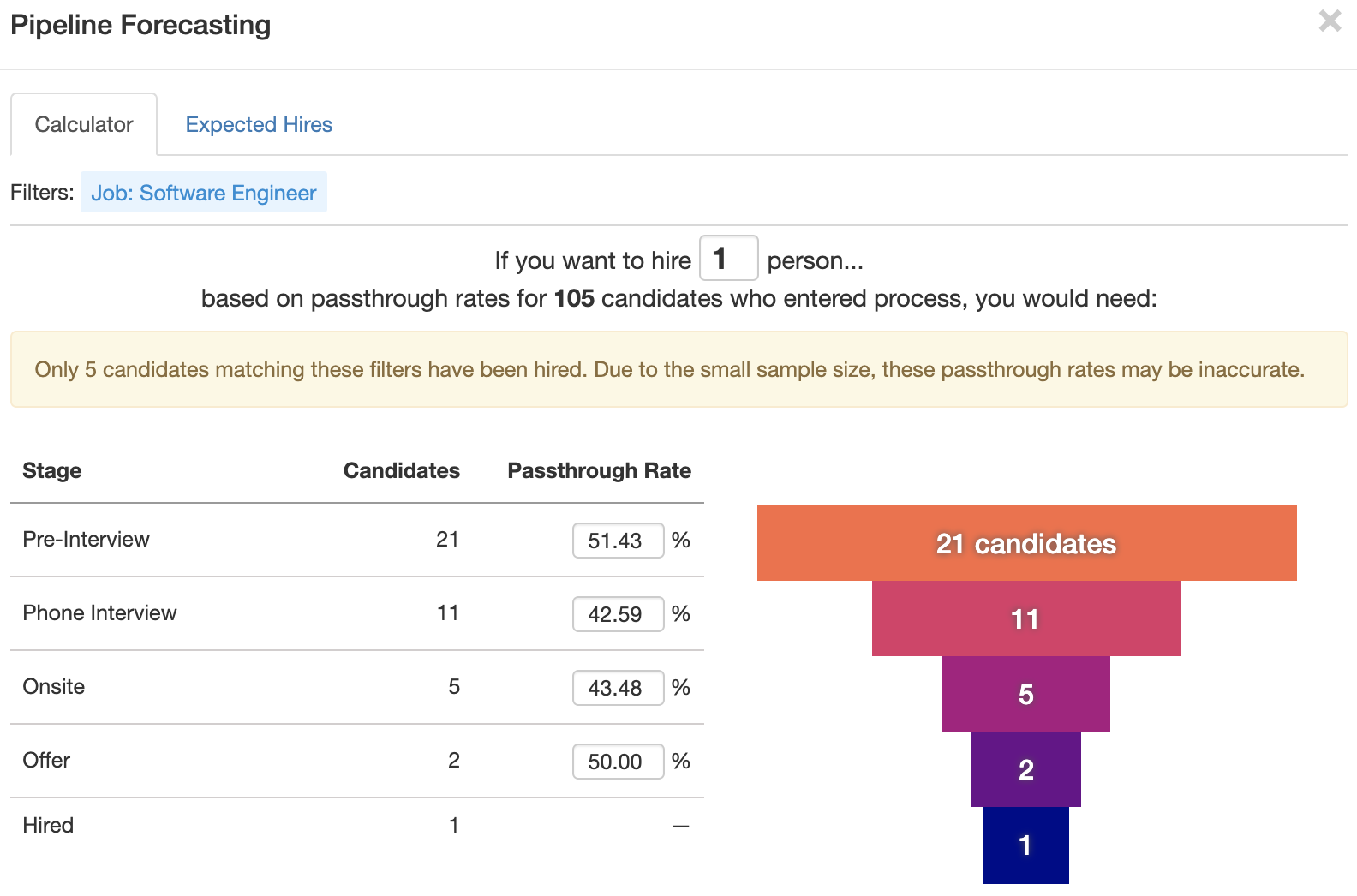Viewport: 1357px width, 896px height.
Task: Click the Pre-Interview stage row label
Action: click(x=87, y=540)
